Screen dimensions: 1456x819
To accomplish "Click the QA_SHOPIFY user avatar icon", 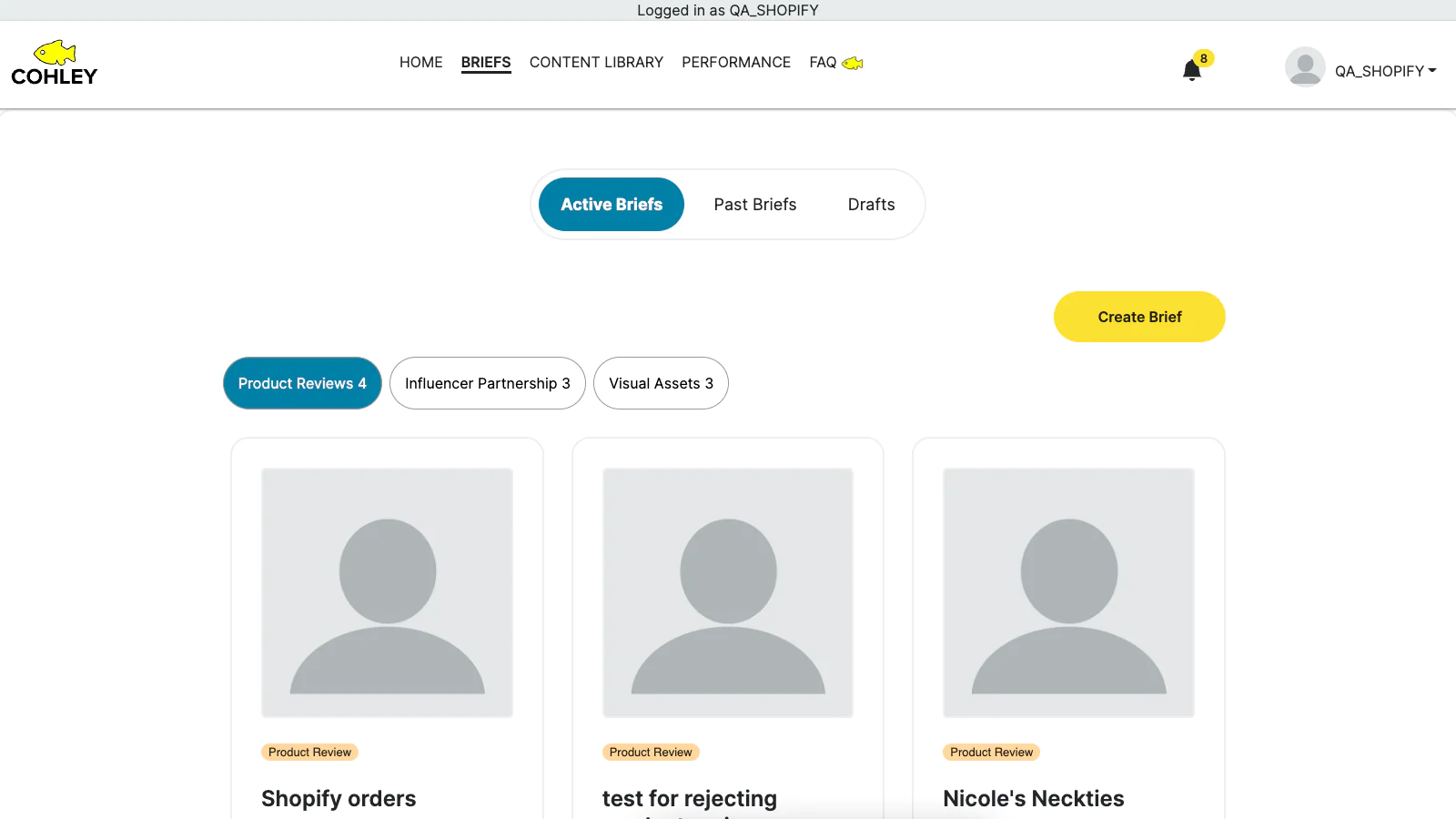I will 1305,67.
